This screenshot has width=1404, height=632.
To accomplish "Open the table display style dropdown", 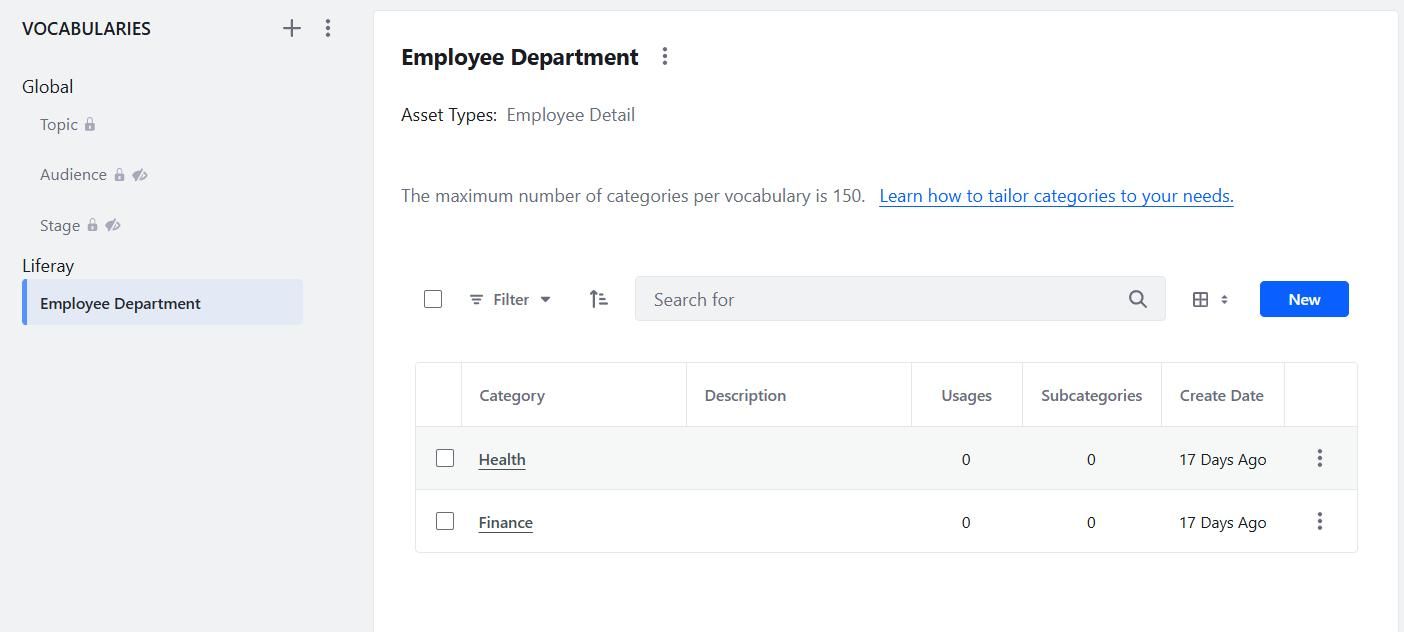I will [x=1210, y=299].
